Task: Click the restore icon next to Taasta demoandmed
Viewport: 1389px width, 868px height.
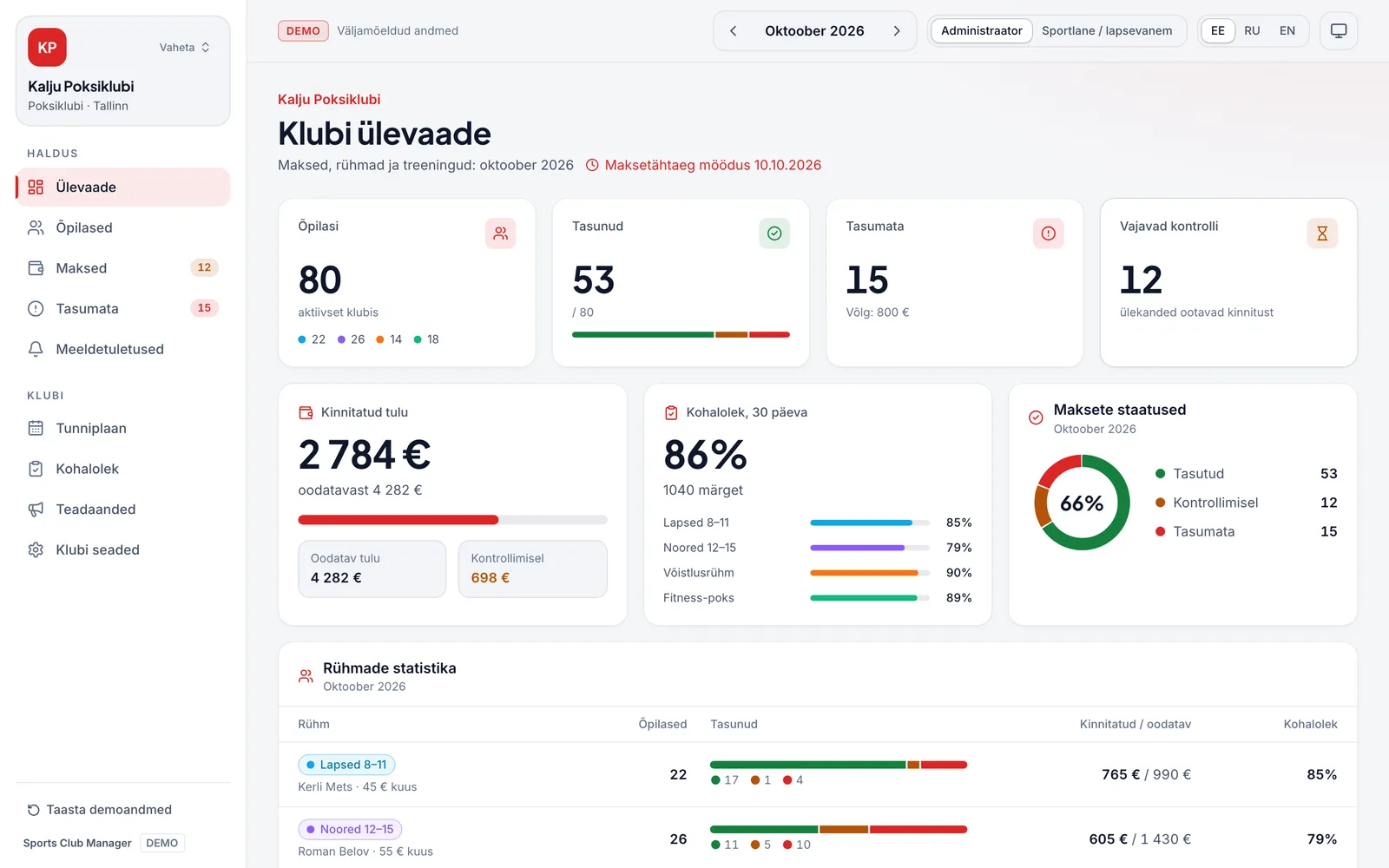Action: (33, 810)
